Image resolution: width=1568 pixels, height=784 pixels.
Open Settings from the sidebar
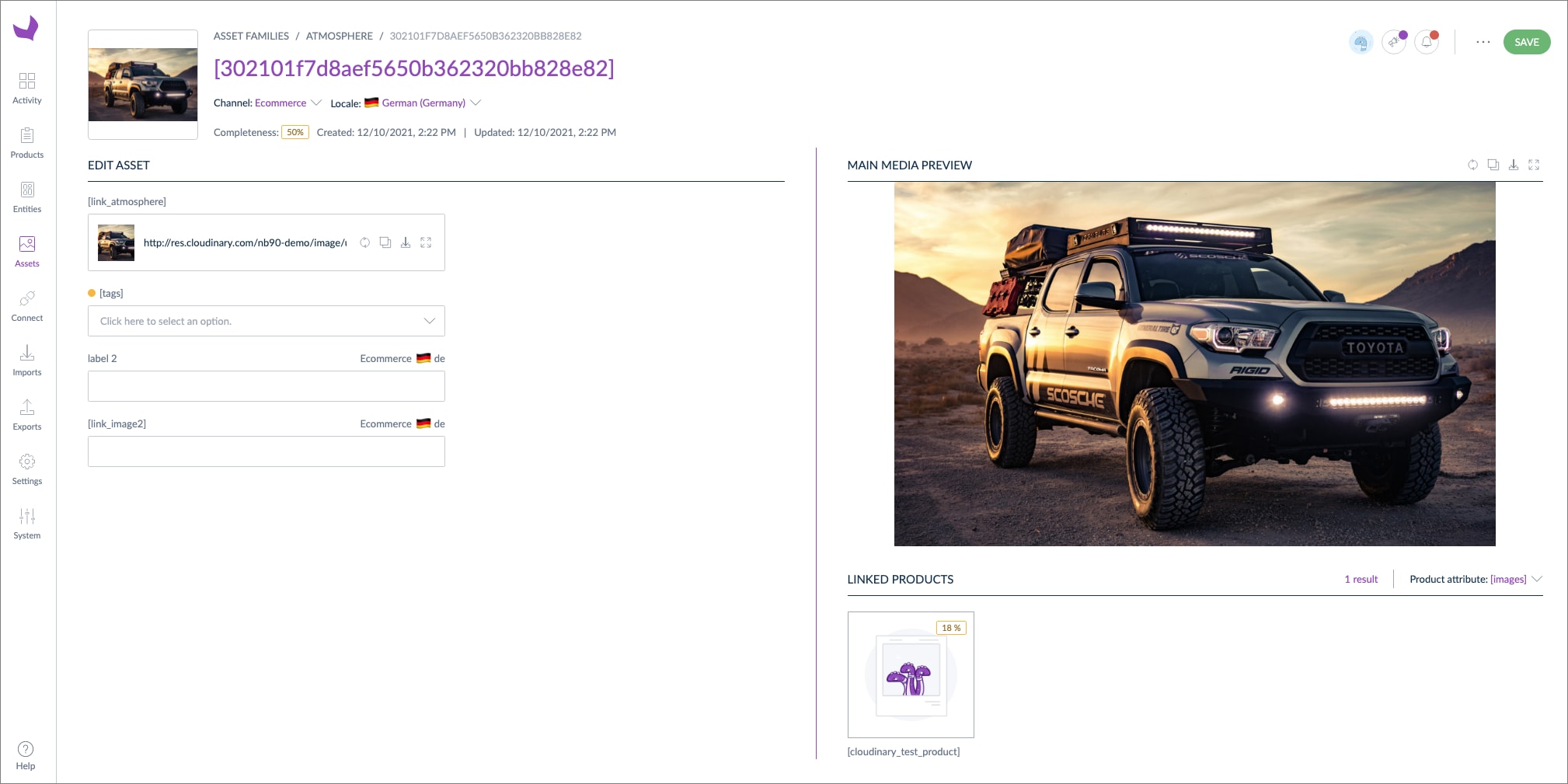click(x=27, y=469)
